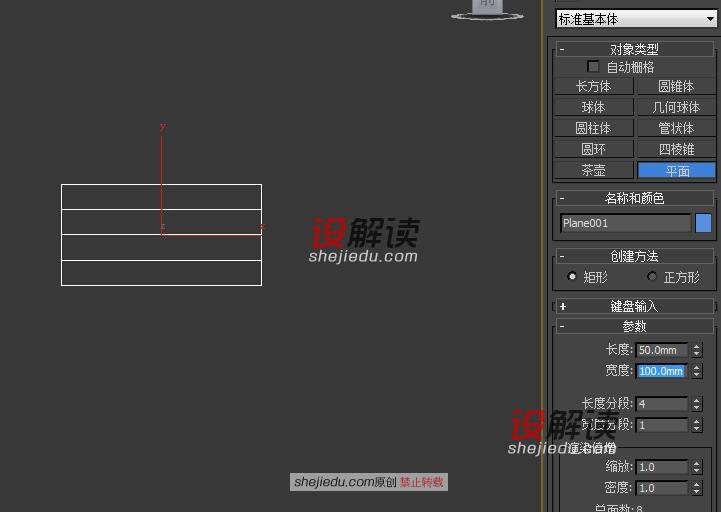Click the 密度 field showing 1.0

point(662,488)
